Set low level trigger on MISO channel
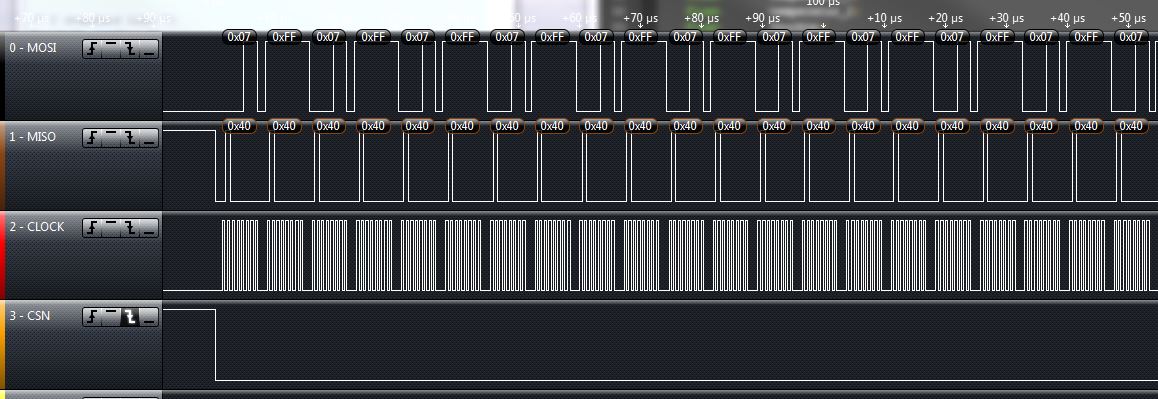This screenshot has height=399, width=1158. pyautogui.click(x=149, y=138)
